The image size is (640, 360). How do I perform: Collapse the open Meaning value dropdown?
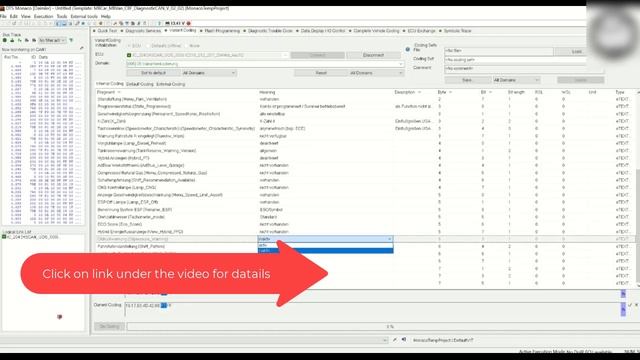(390, 239)
